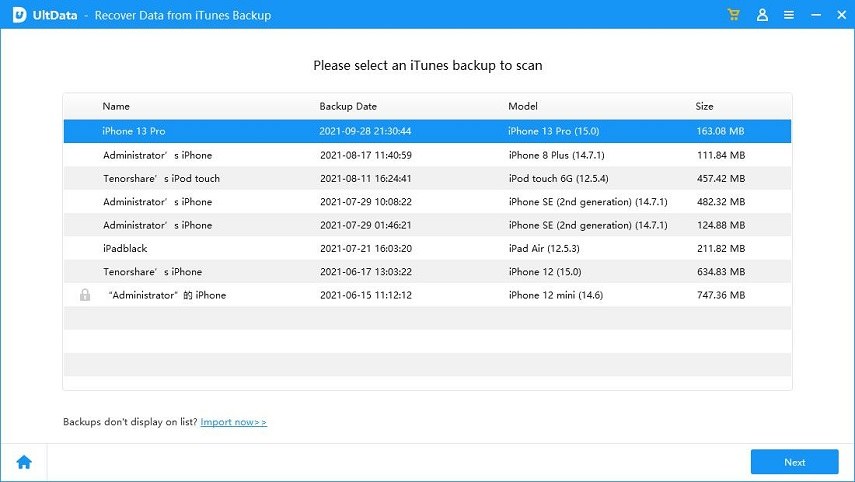Open the hamburger menu in title bar
This screenshot has height=482, width=855.
[x=789, y=15]
